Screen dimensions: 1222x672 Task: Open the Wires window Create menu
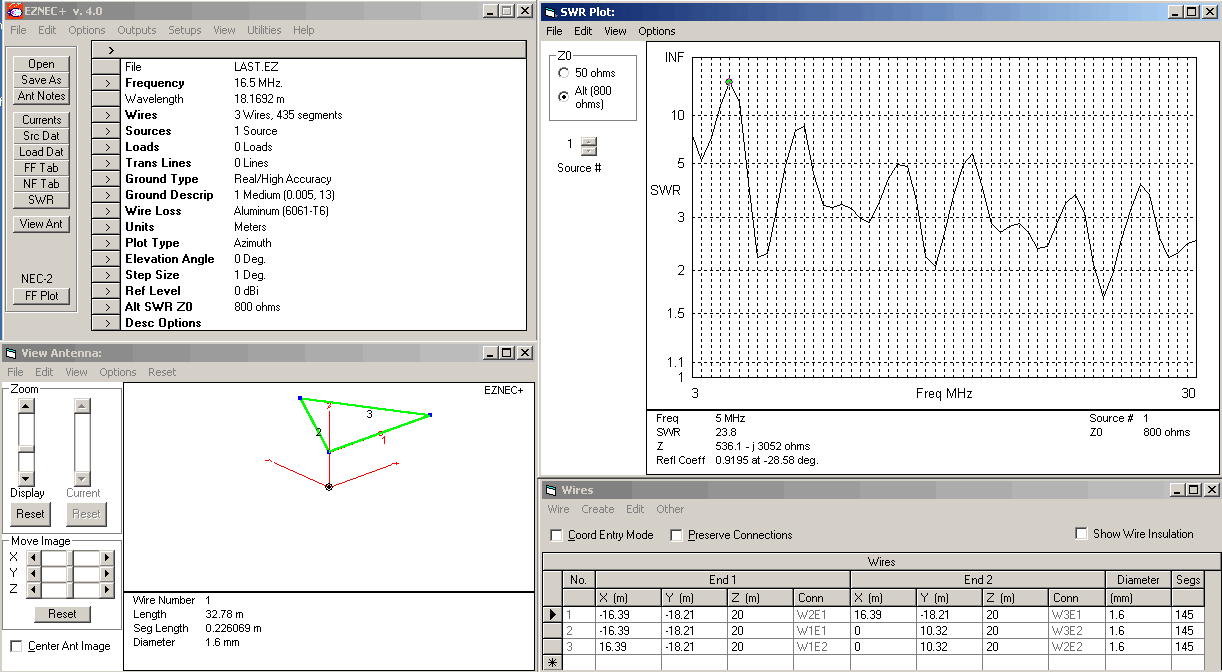598,509
